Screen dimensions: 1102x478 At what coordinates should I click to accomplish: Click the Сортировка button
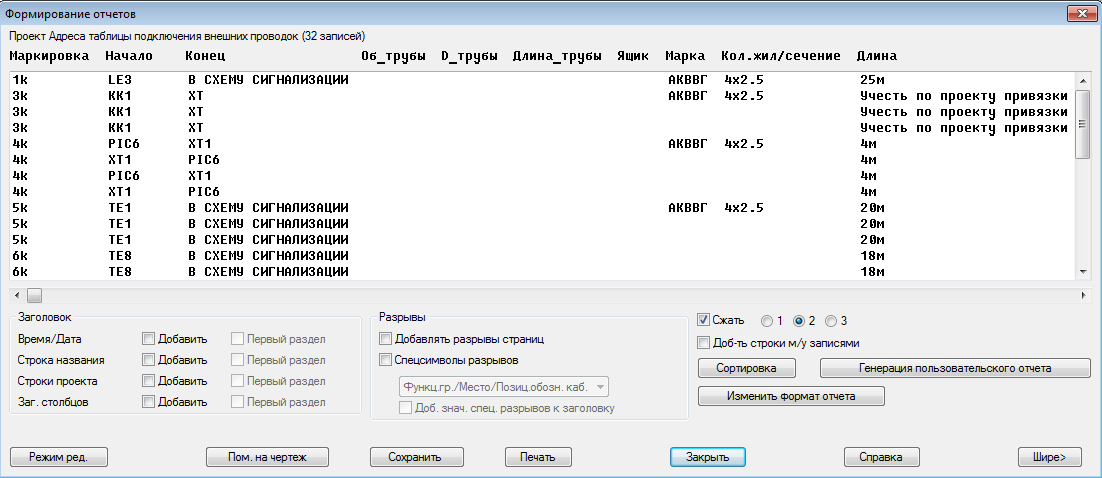tap(747, 369)
